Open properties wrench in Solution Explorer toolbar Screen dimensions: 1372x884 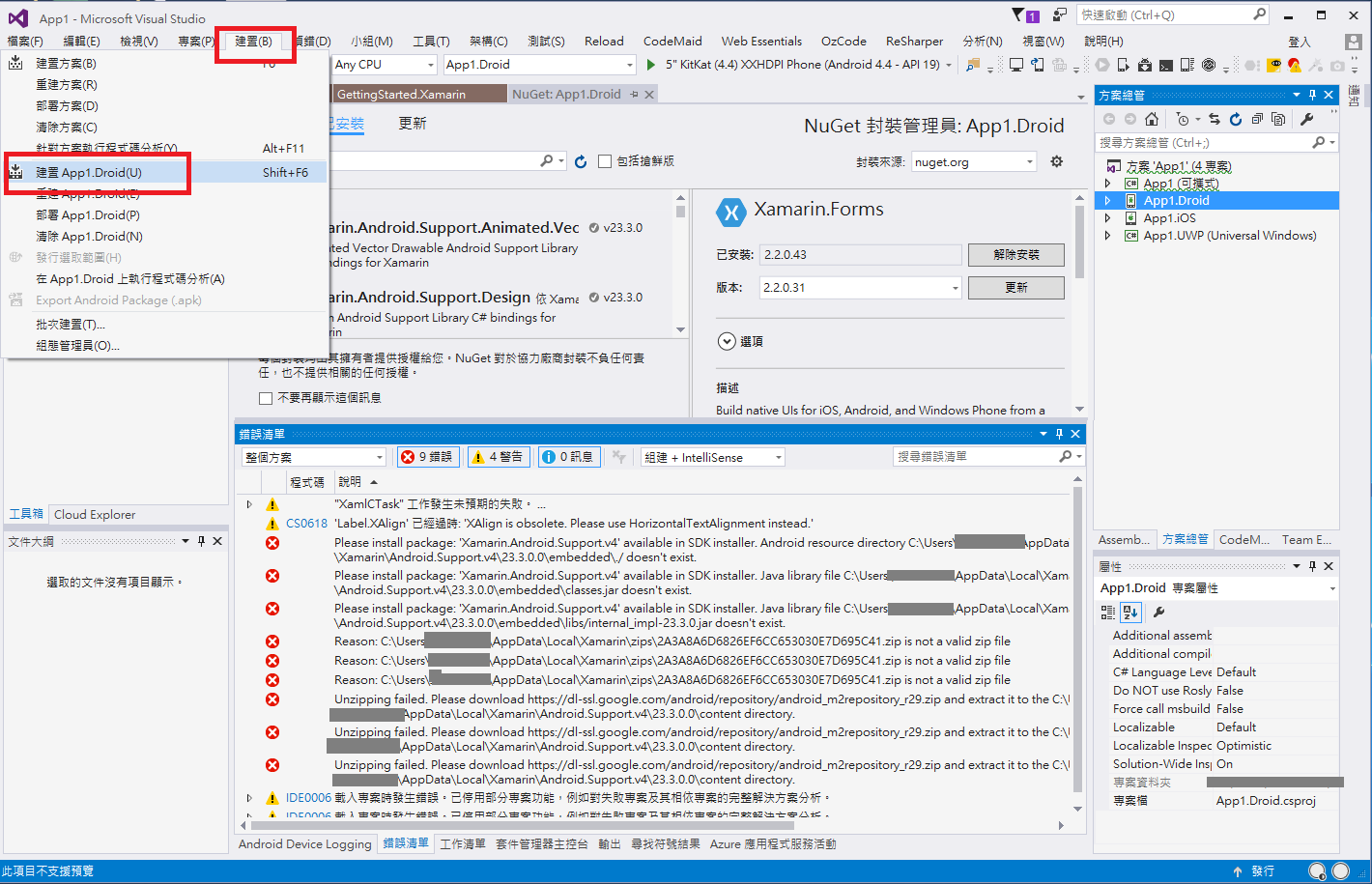[x=1307, y=119]
